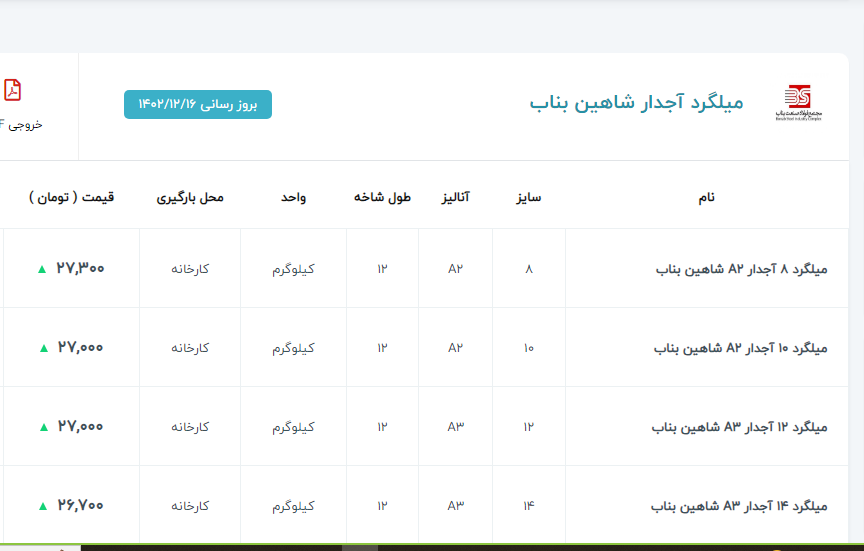Click the 'قیمت ( تومان )' column header
Screen dimensions: 864x551
click(72, 197)
